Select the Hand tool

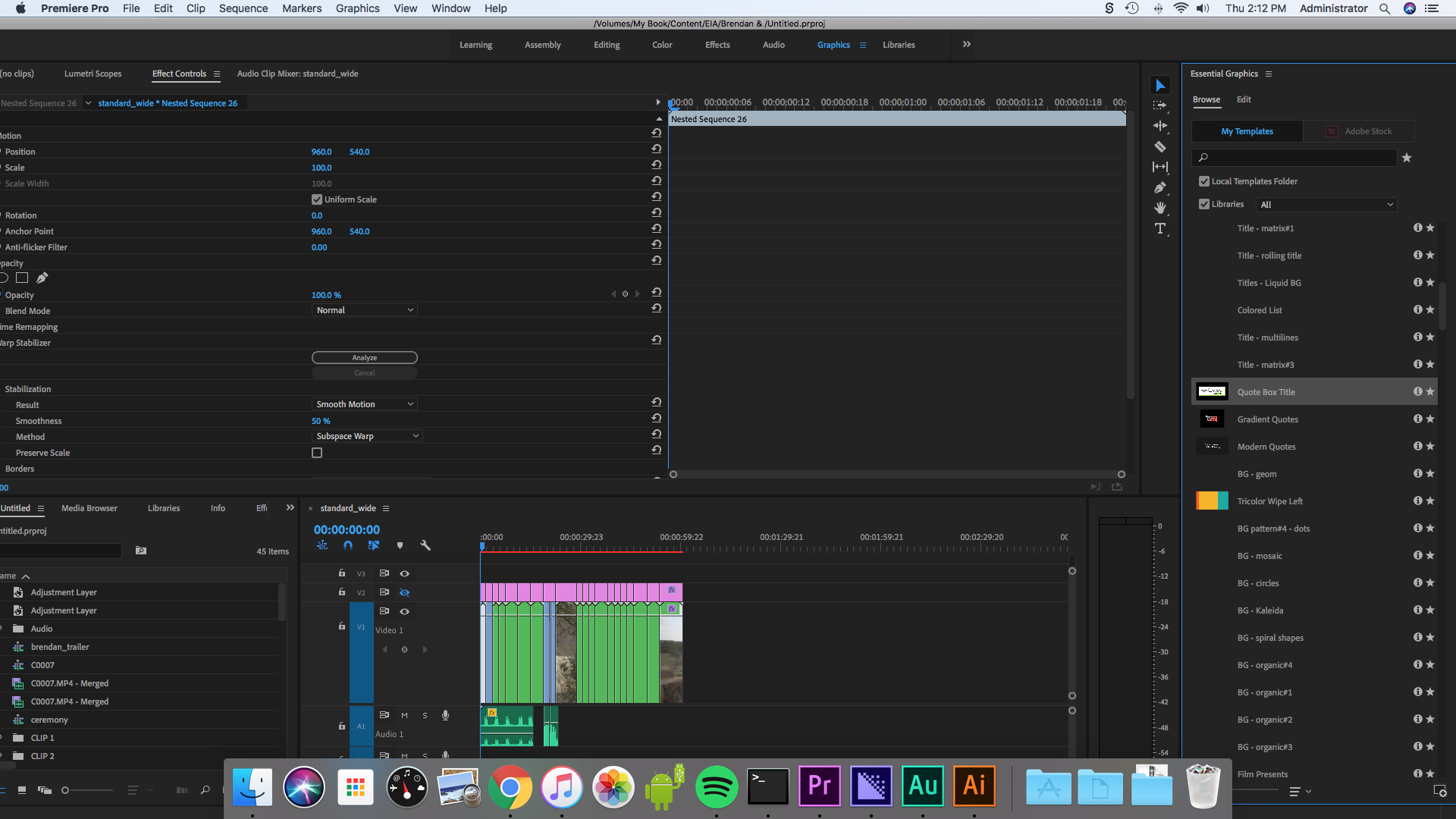tap(1160, 208)
